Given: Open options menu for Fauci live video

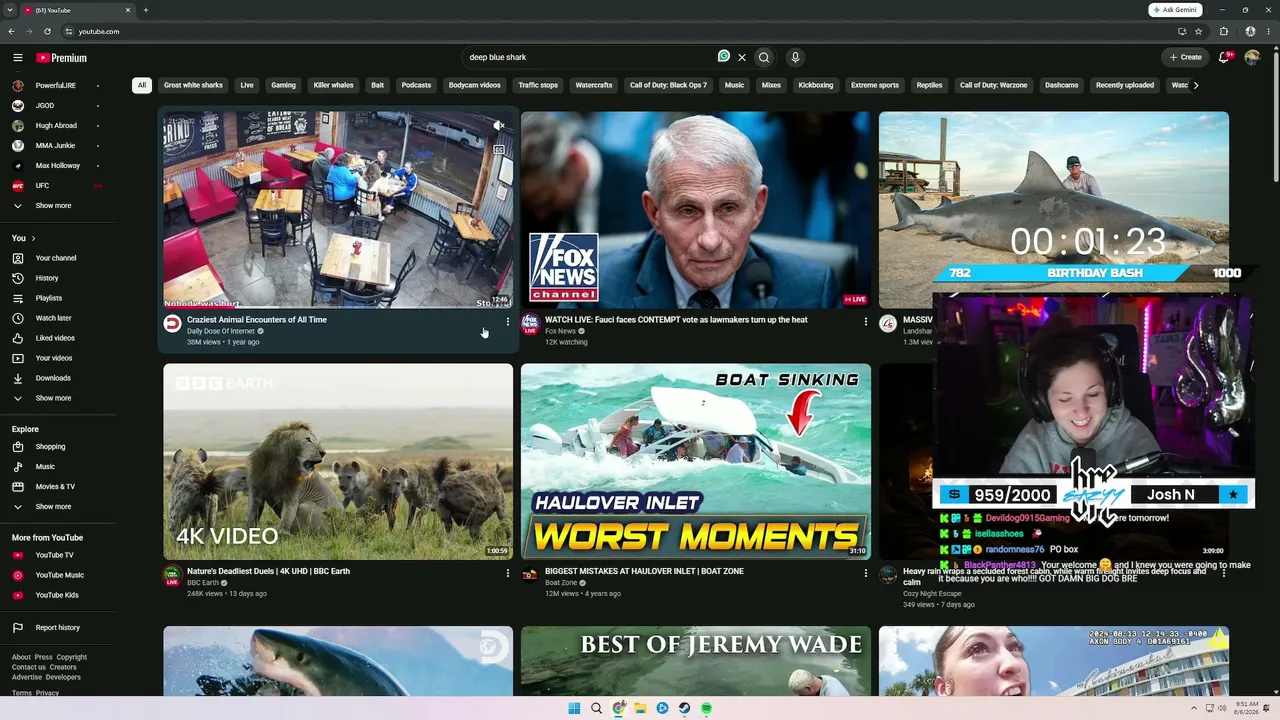Looking at the screenshot, I should click(866, 322).
